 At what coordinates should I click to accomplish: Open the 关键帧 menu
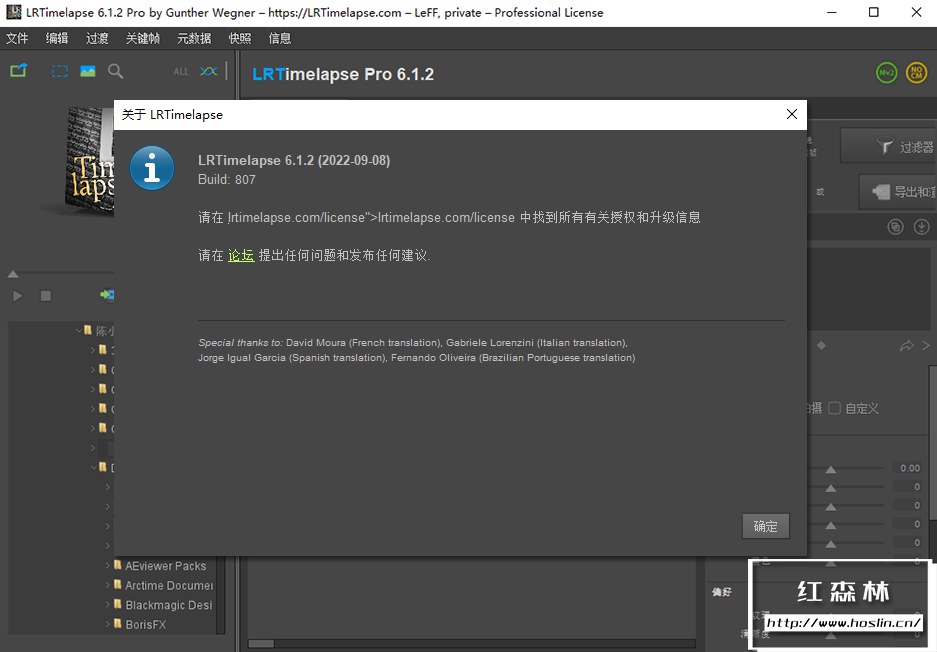(143, 38)
